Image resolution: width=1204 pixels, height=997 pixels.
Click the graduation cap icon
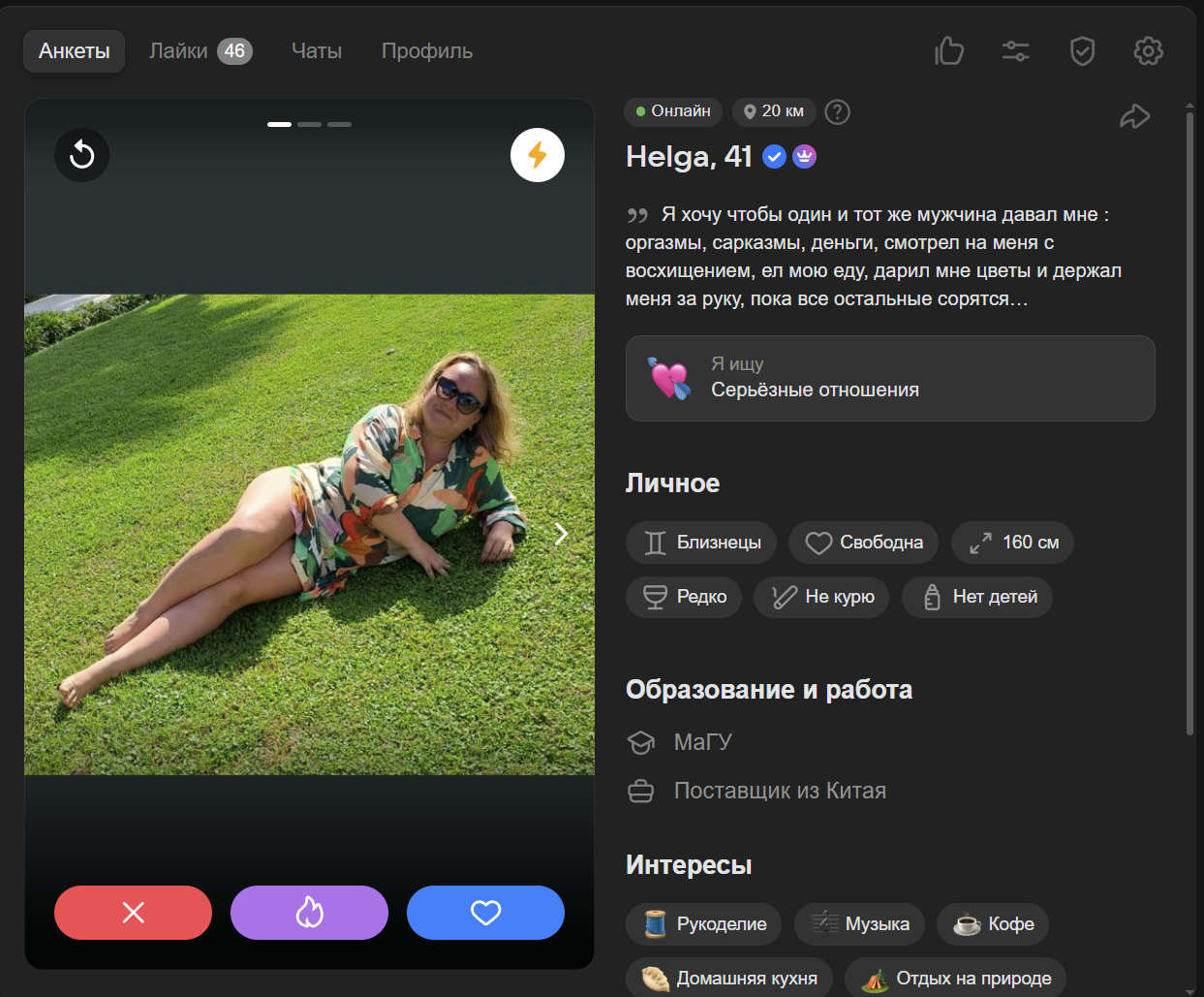[641, 742]
